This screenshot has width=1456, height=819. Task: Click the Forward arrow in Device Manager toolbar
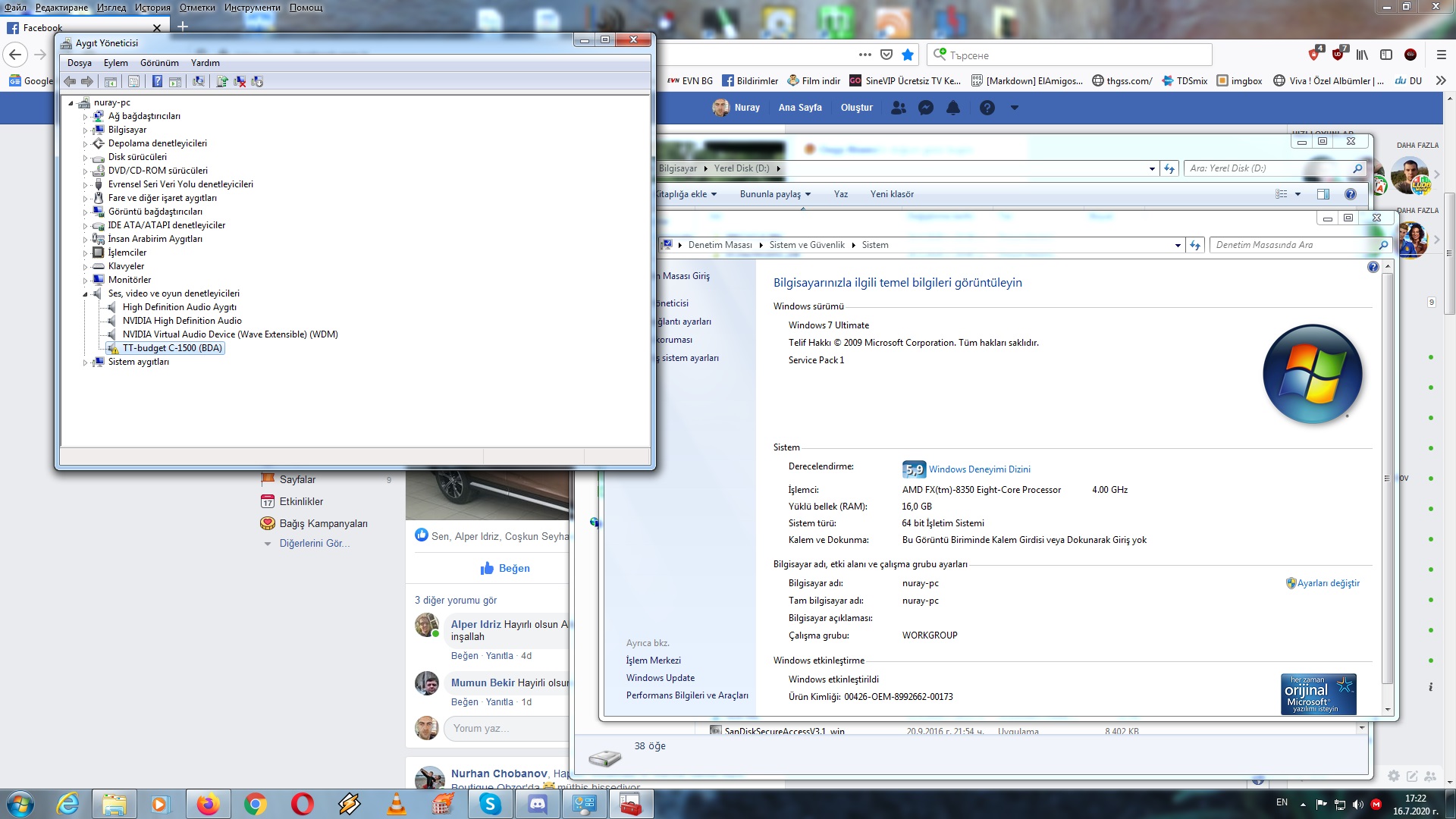coord(87,81)
